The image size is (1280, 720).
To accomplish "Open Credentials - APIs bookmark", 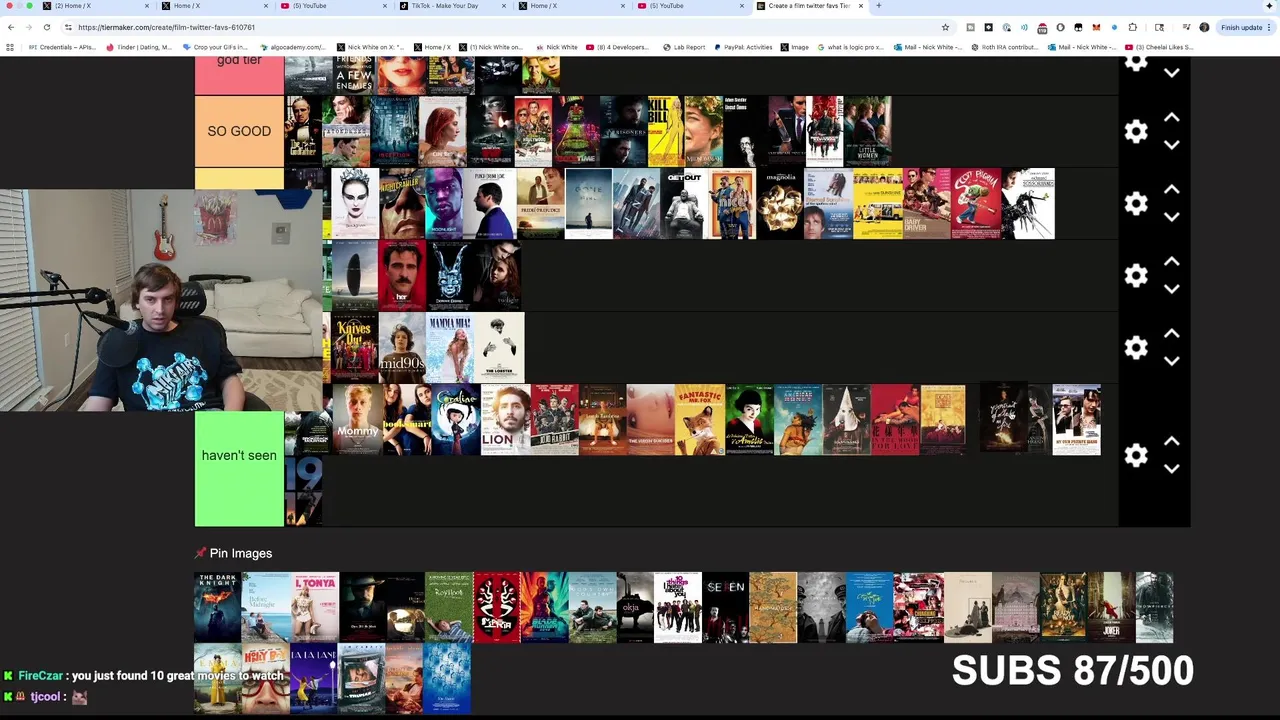I will point(63,47).
